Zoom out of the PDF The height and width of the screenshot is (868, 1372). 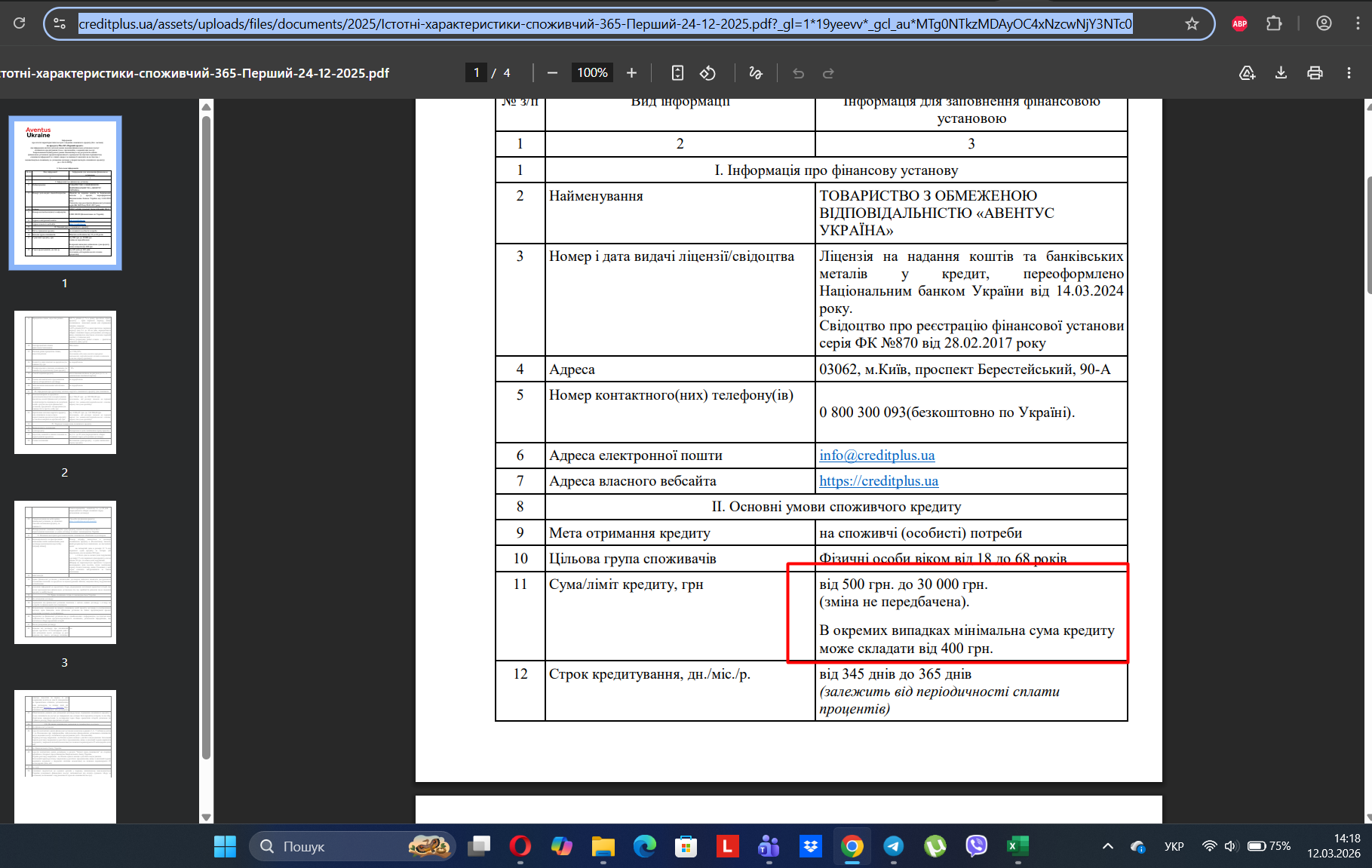click(x=552, y=73)
